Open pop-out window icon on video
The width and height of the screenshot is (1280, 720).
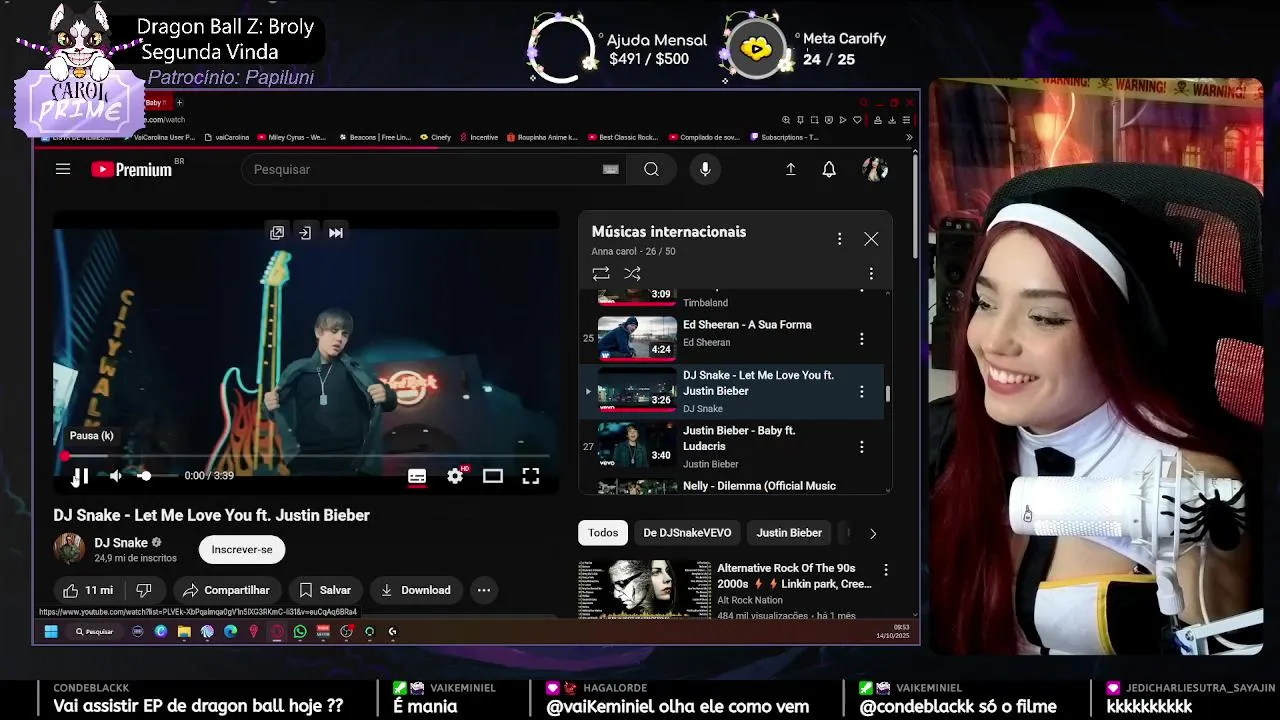277,232
